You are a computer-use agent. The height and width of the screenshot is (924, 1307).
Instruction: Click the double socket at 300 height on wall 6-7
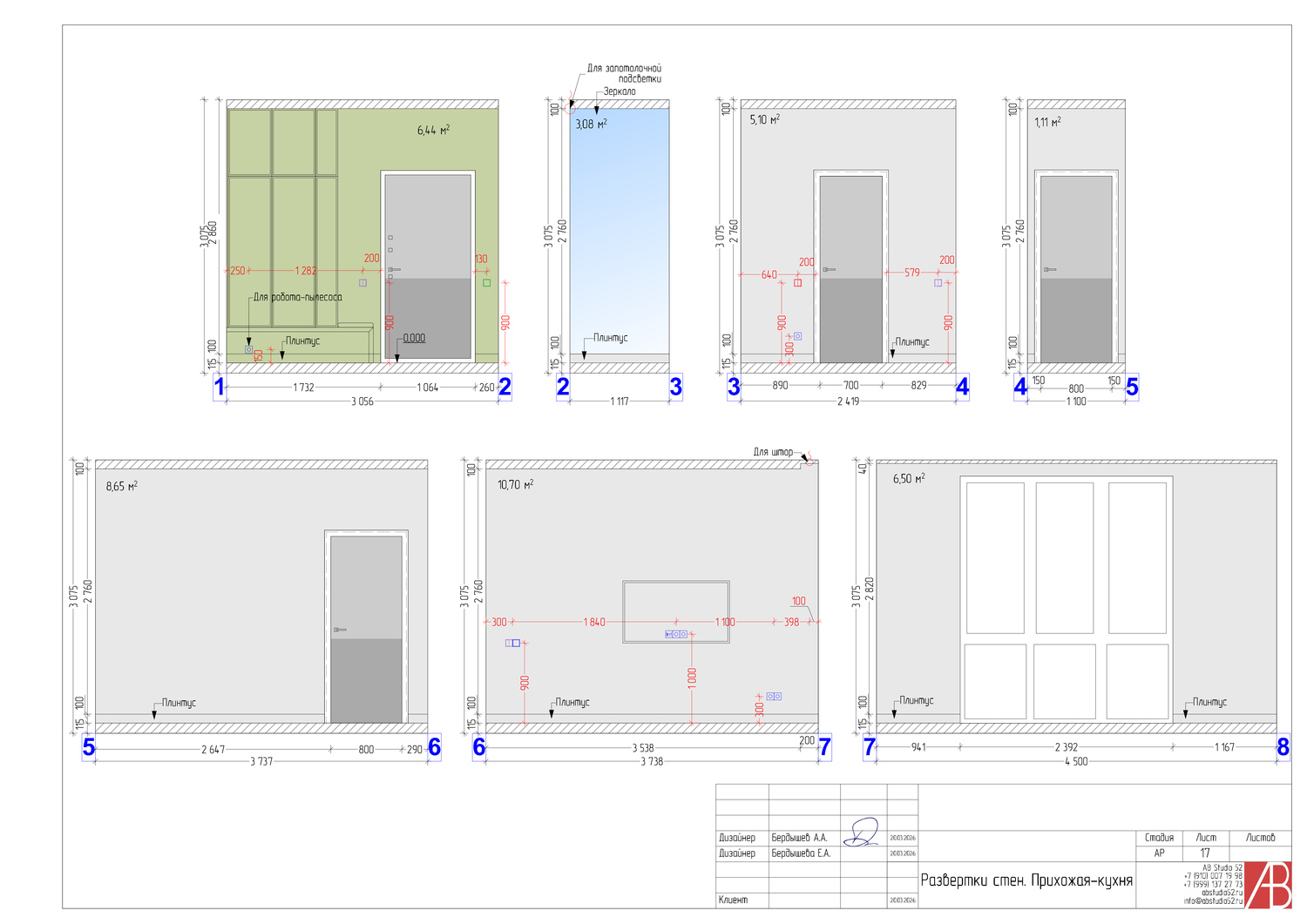[x=774, y=696]
